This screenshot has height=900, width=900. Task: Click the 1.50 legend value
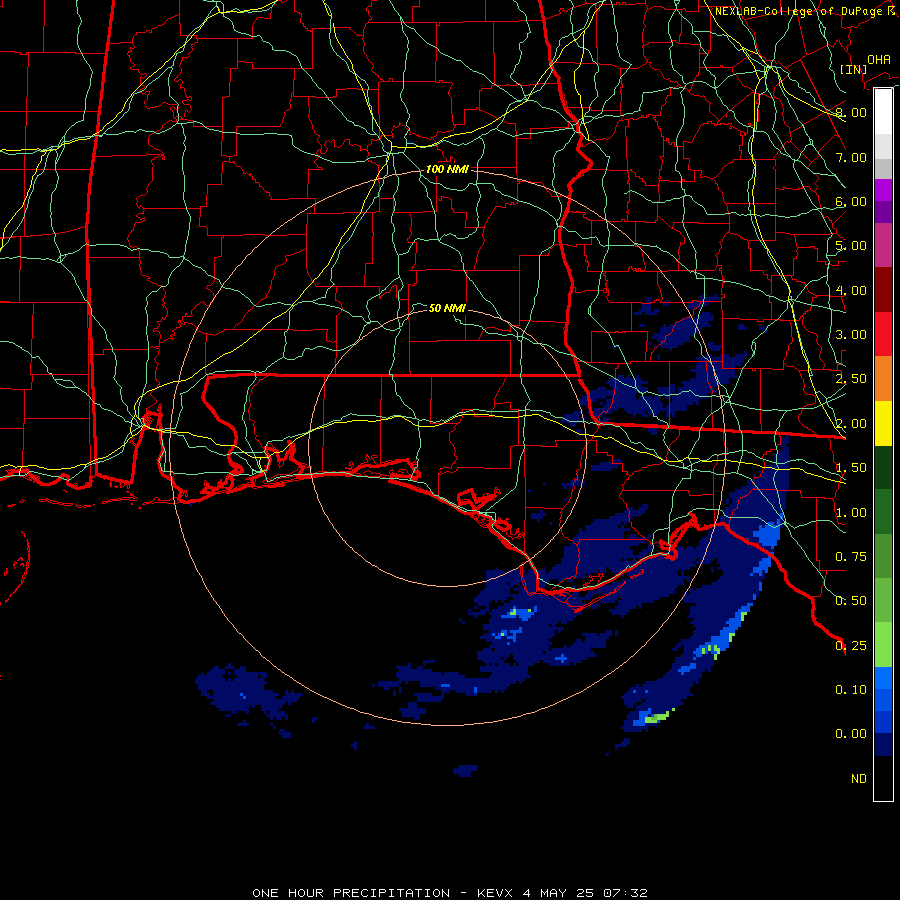[x=851, y=468]
